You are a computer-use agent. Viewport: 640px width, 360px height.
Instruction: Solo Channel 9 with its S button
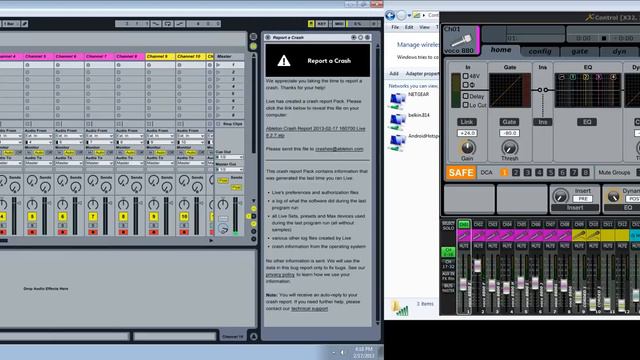coord(153,225)
